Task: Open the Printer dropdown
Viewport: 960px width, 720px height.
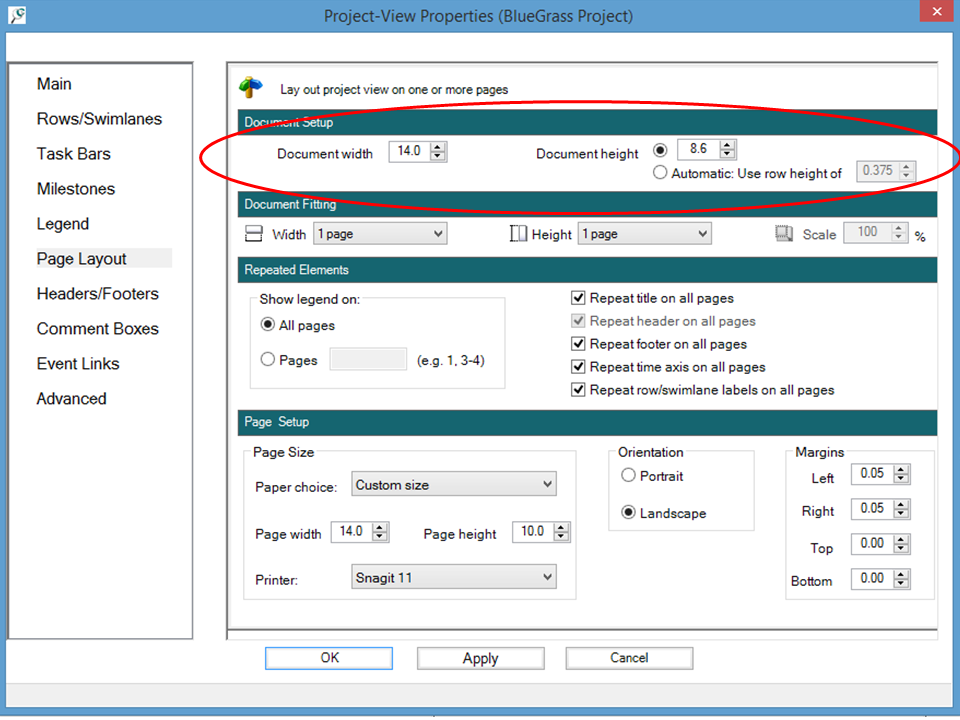Action: (x=454, y=577)
